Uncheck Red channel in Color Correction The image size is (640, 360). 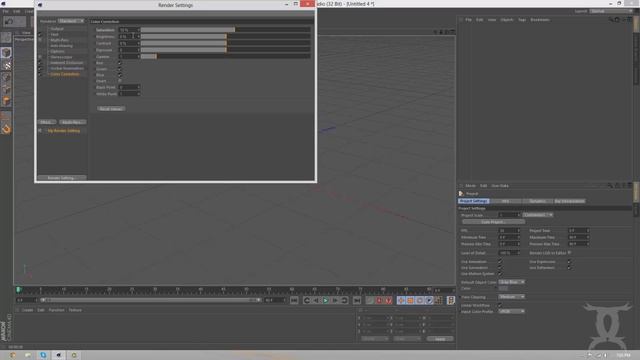[x=120, y=63]
